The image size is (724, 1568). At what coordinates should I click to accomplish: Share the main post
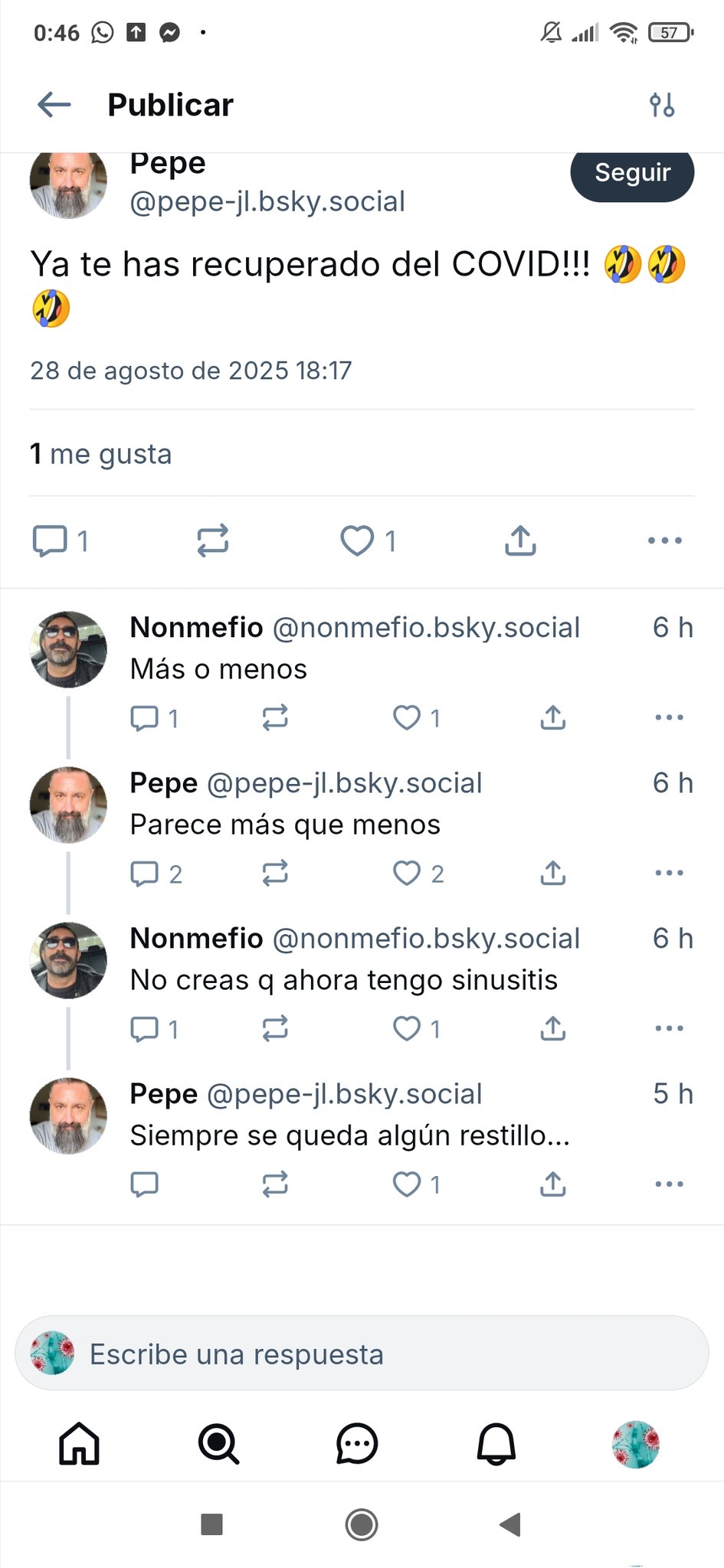[520, 541]
